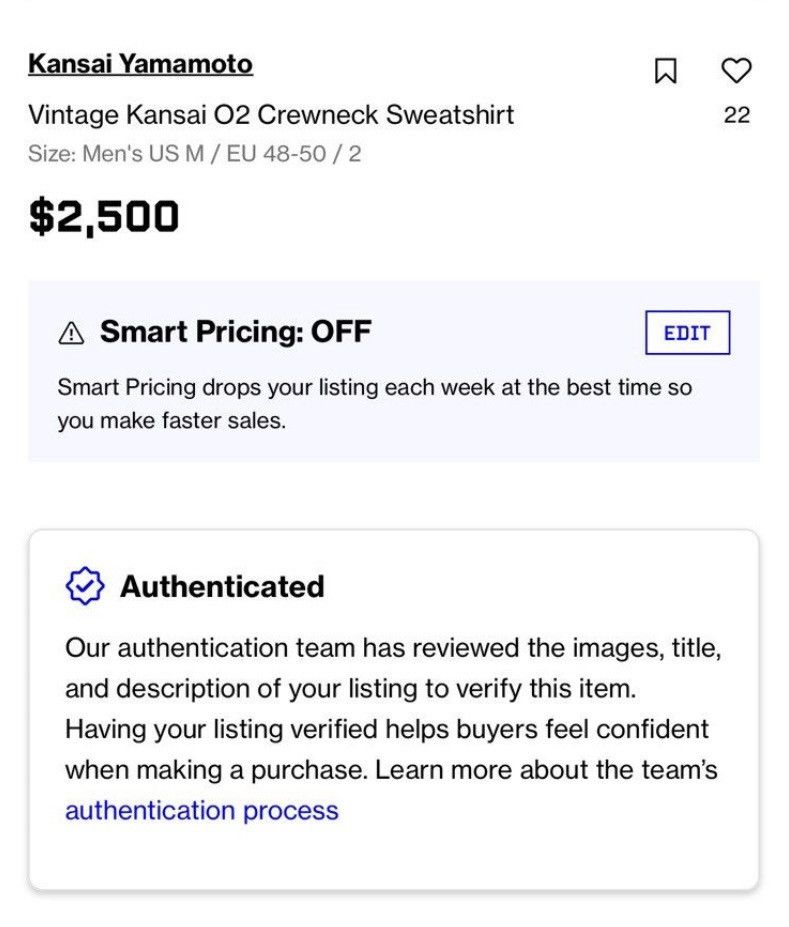This screenshot has height=927, width=789.
Task: Select the Vintage Kansai O2 Crewneck Sweatshirt title
Action: coord(271,115)
